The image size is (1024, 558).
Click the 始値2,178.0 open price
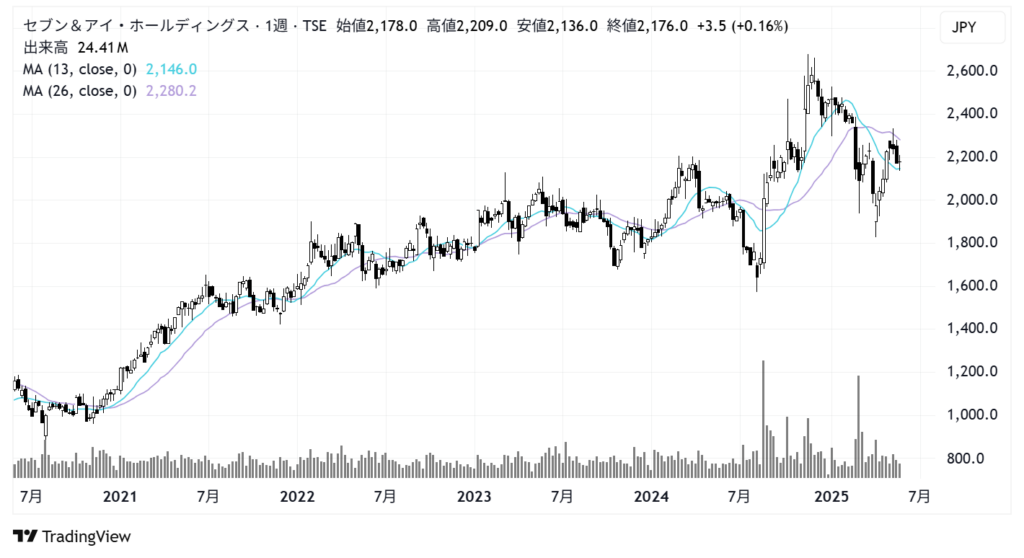376,26
